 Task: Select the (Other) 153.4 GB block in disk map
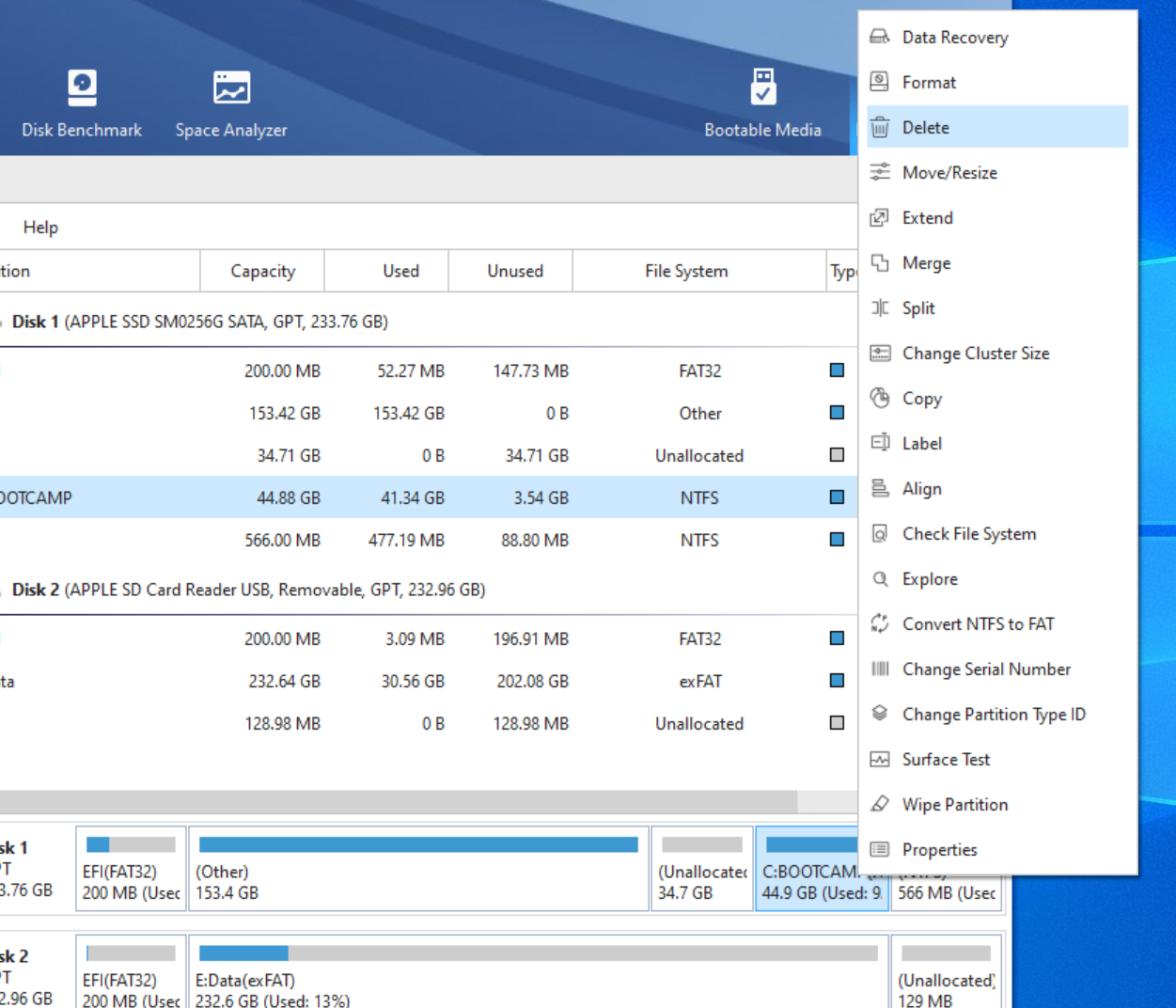(418, 869)
